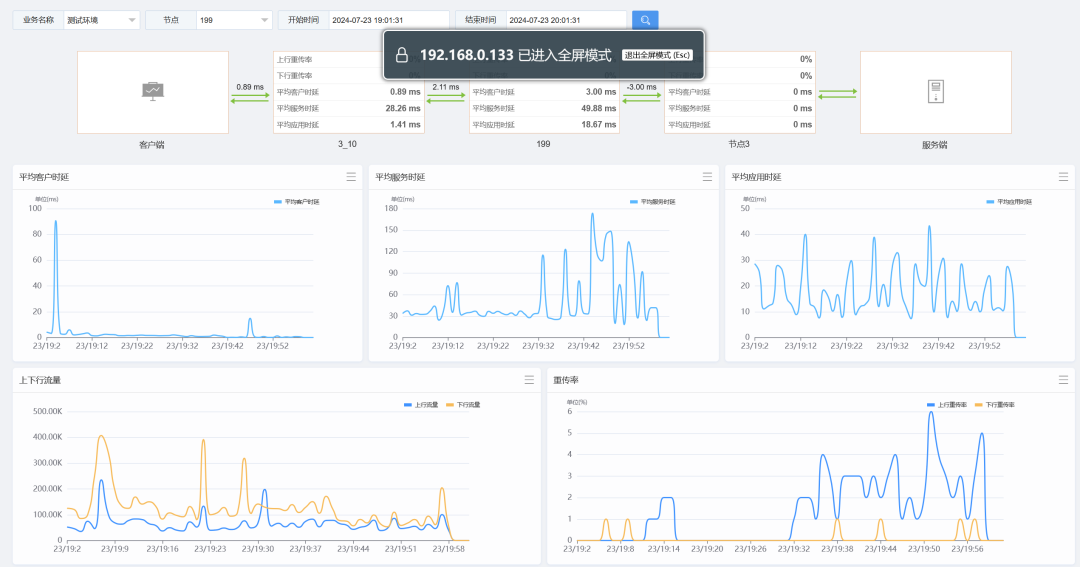Open menu icon of 平均客户时延 chart

pos(351,177)
